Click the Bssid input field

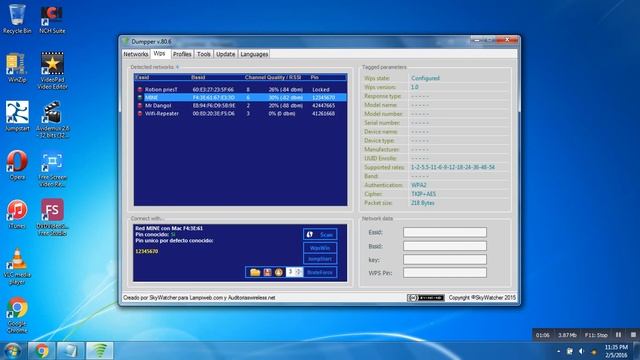click(x=445, y=246)
